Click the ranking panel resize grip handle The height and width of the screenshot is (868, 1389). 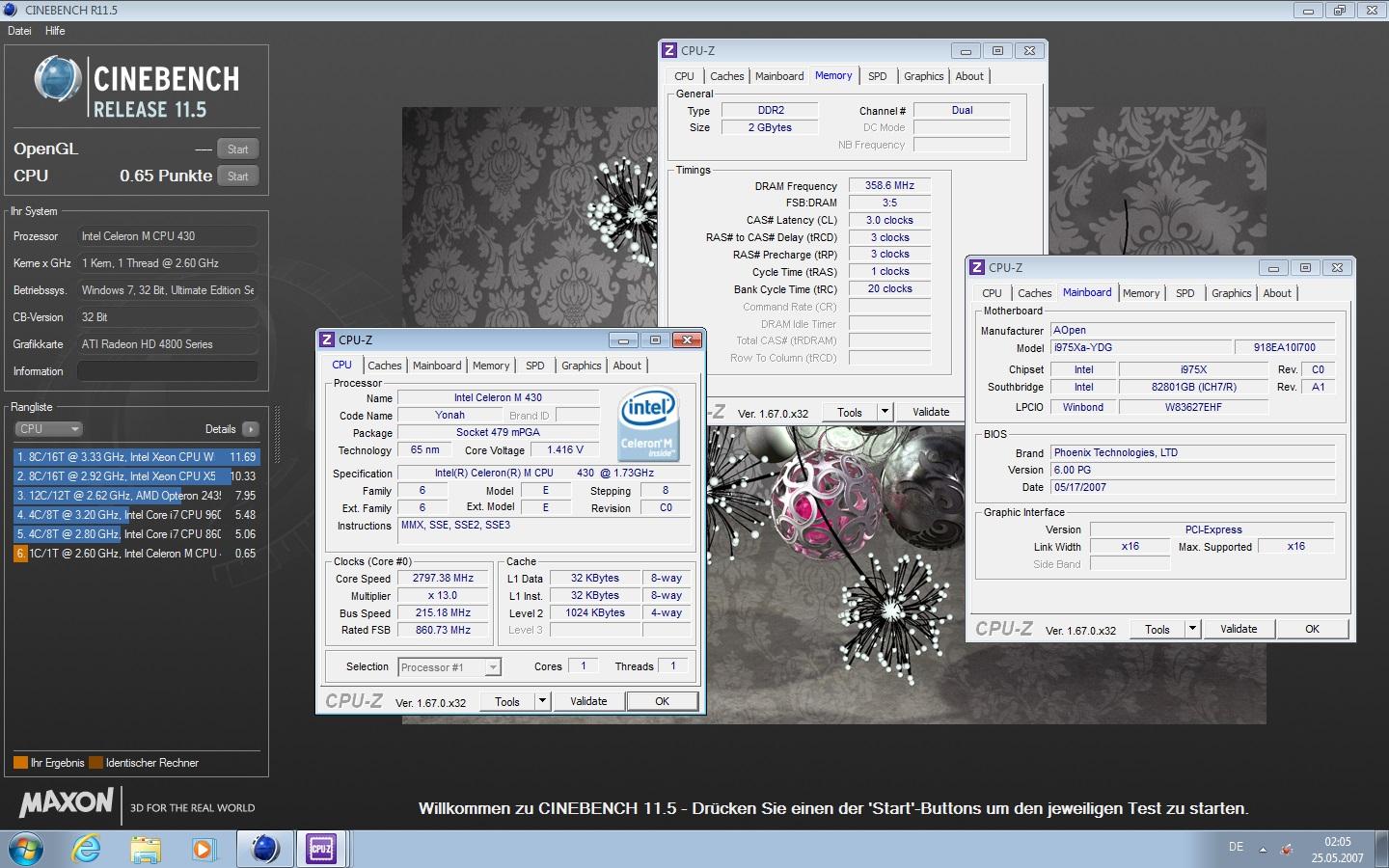[277, 434]
